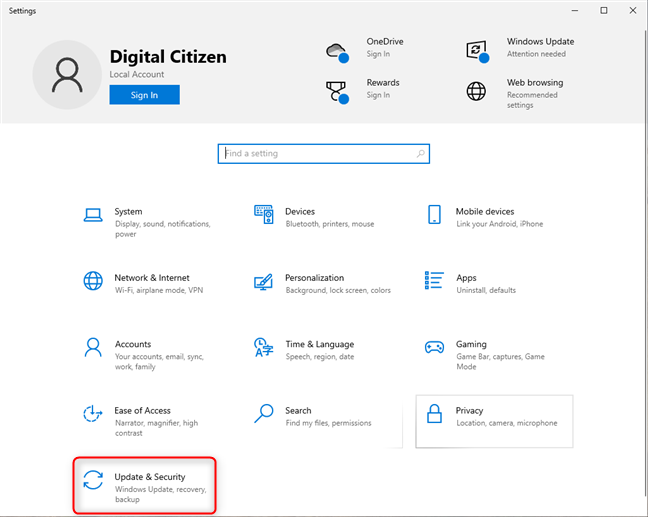
Task: Open the Time & Language icon
Action: [x=264, y=347]
